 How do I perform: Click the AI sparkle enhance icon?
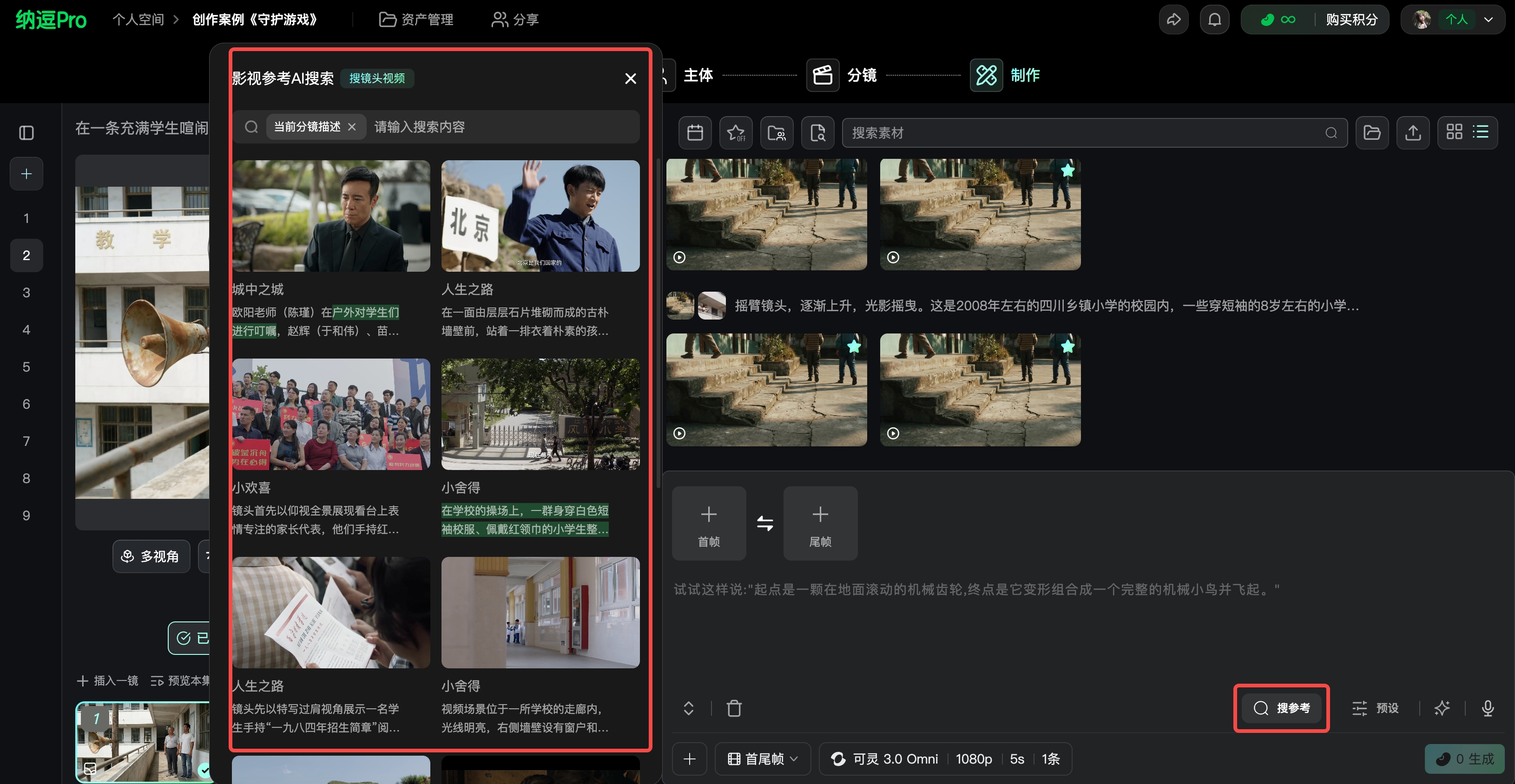(1442, 708)
